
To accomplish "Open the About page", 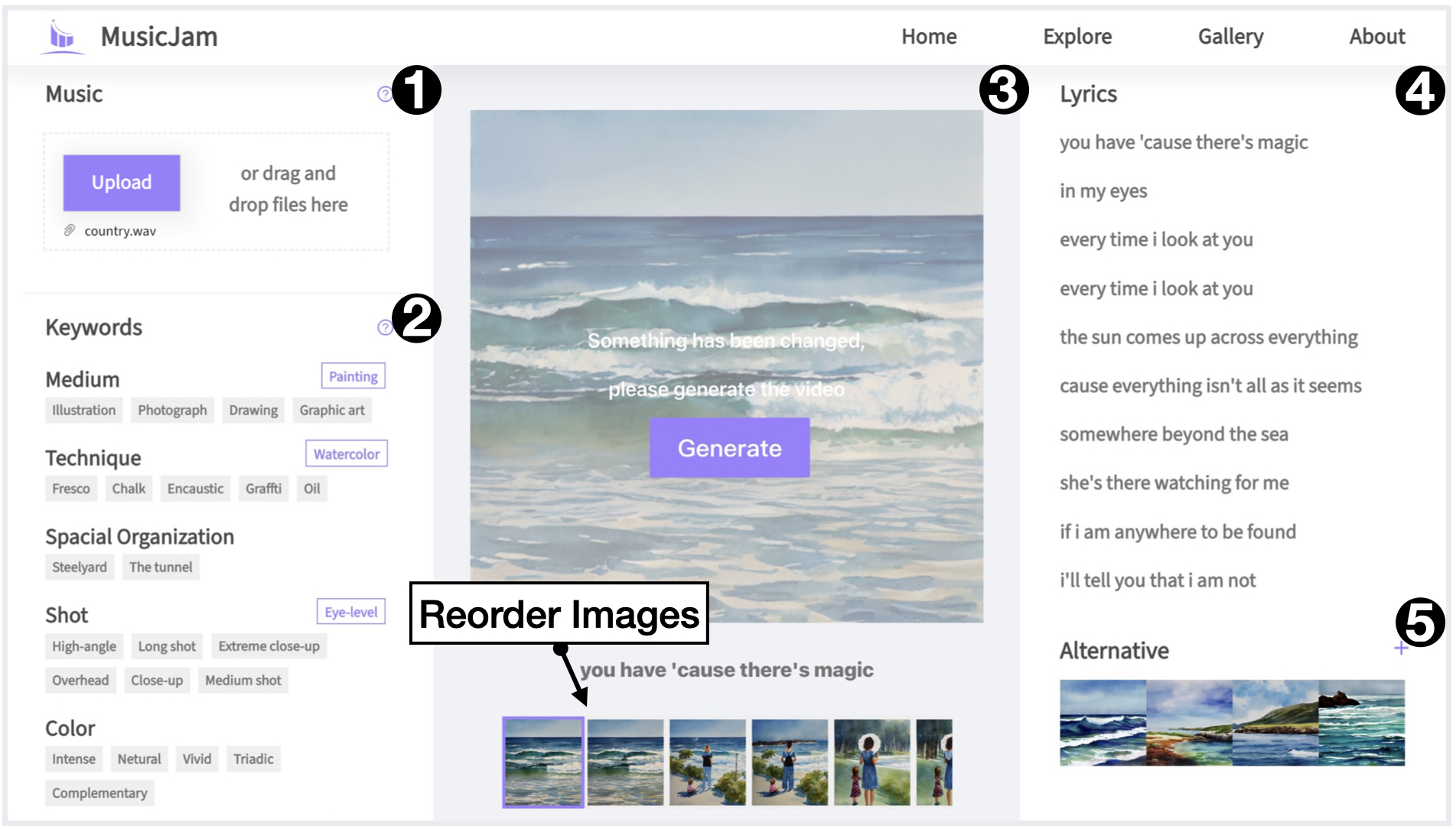I will [1376, 37].
